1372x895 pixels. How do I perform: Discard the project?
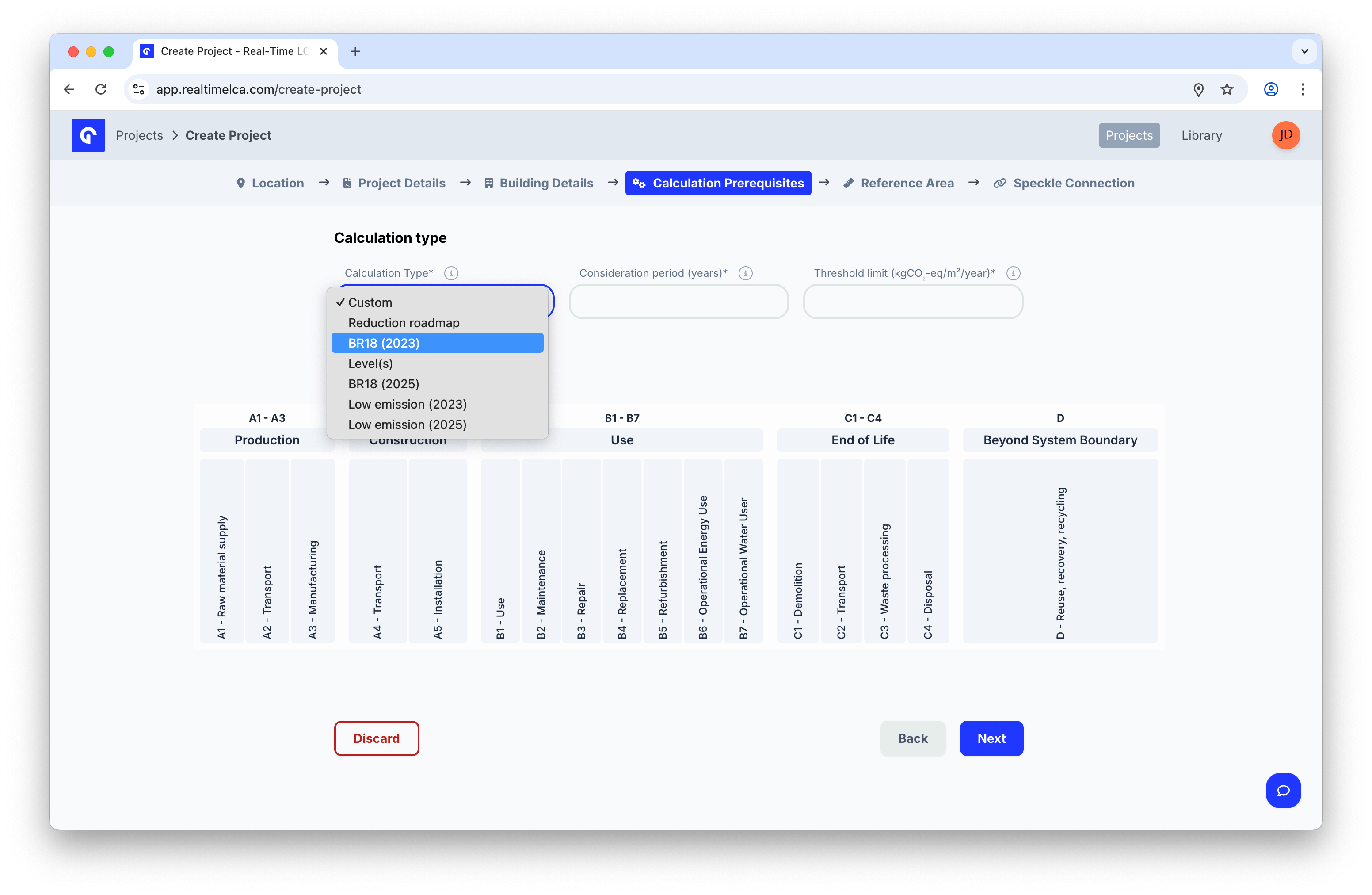(377, 738)
